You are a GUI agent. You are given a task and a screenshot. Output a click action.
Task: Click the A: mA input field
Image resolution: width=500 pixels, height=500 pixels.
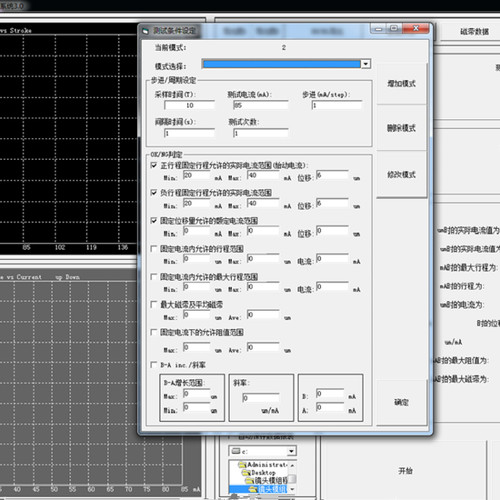tap(330, 408)
